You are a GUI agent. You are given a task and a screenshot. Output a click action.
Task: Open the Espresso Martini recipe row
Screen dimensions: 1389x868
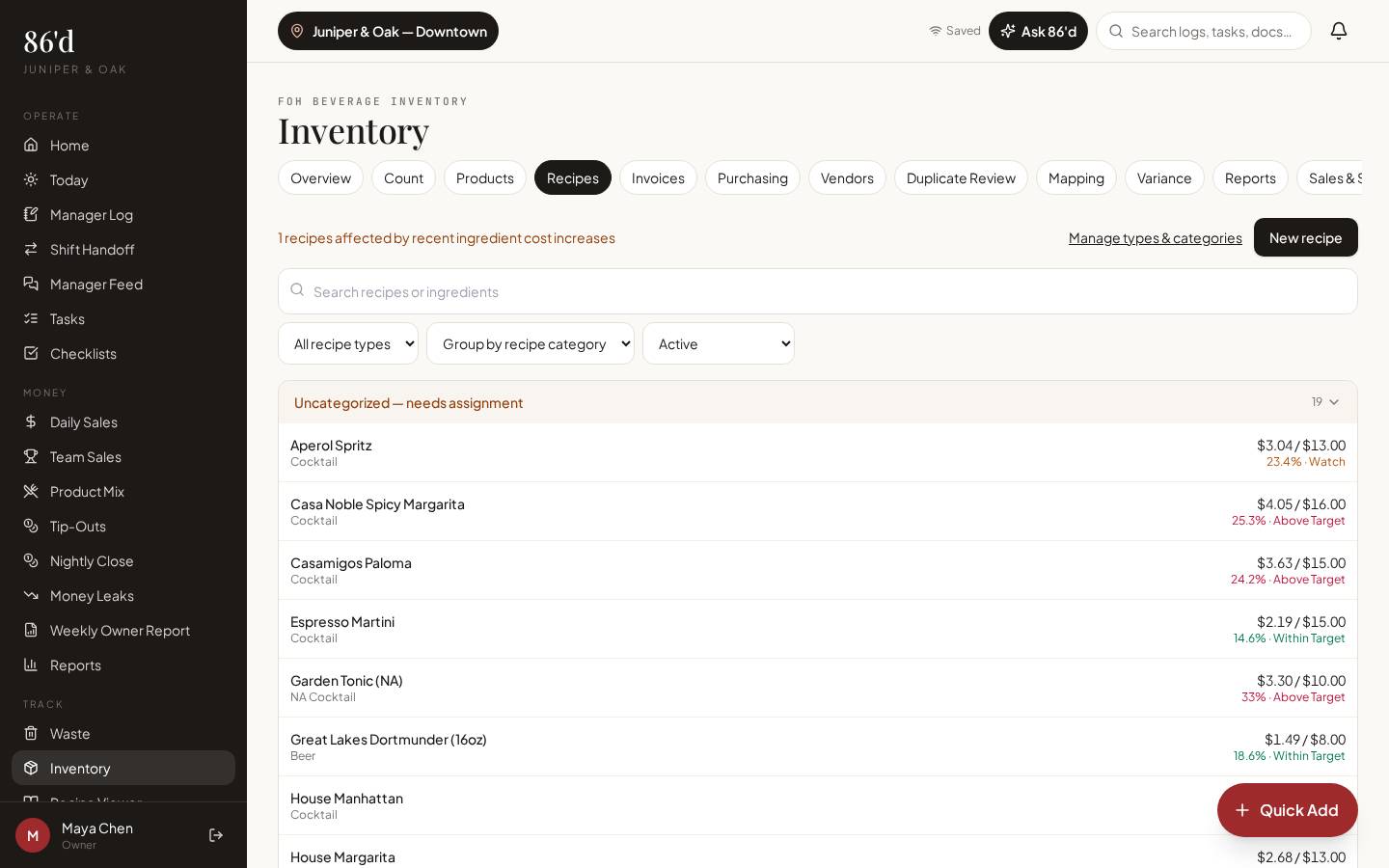point(818,629)
